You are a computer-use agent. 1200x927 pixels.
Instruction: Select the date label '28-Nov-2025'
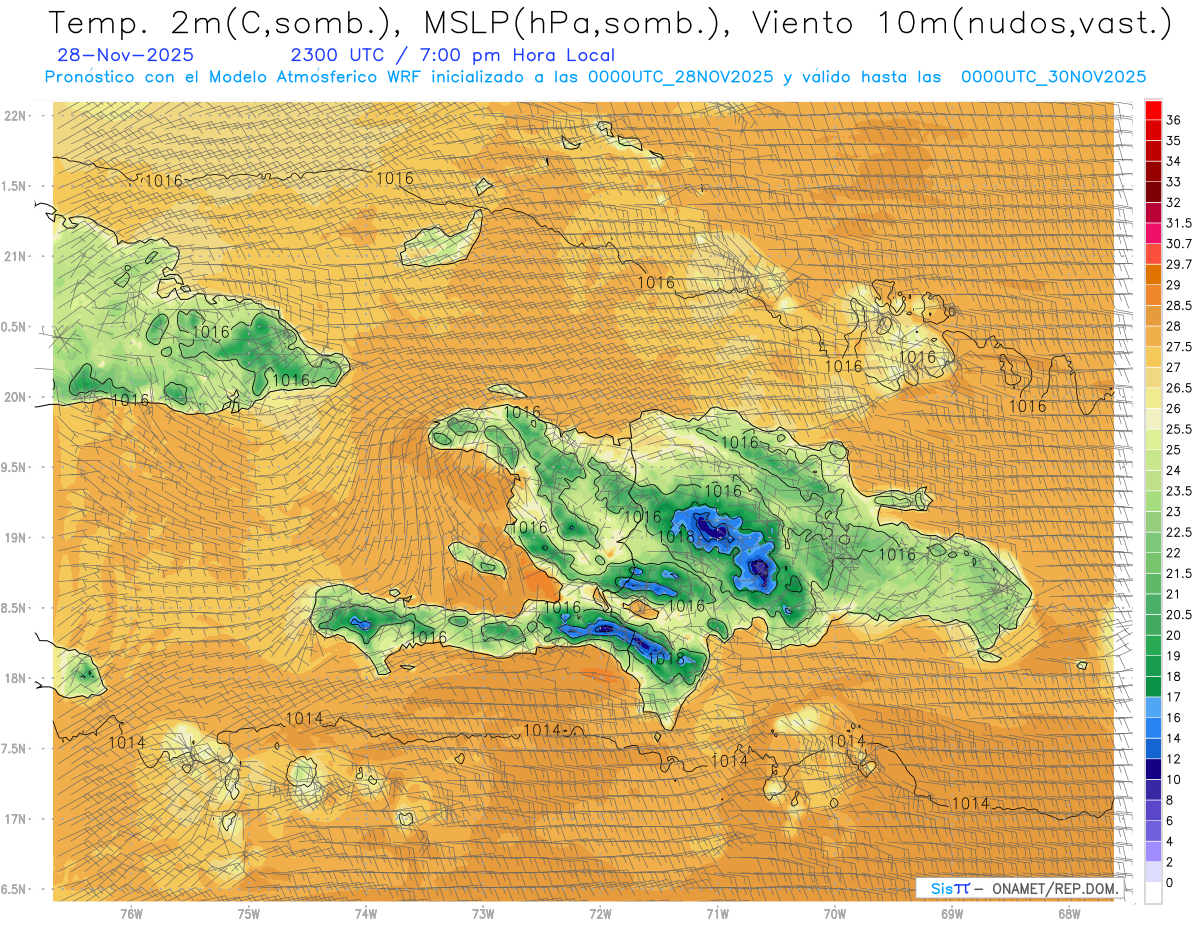click(126, 56)
